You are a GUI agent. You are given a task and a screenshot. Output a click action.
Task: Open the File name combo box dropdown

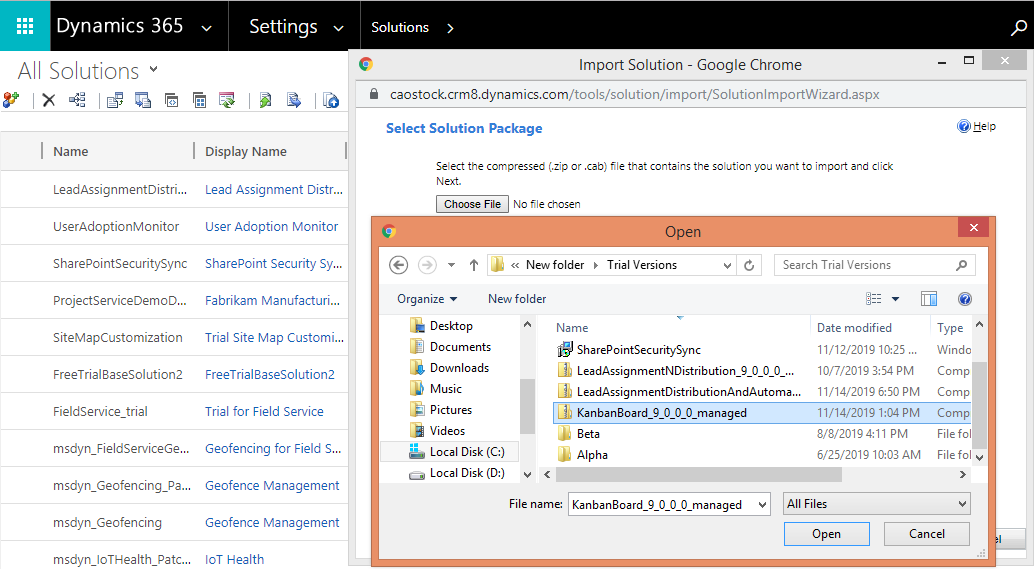[x=762, y=505]
